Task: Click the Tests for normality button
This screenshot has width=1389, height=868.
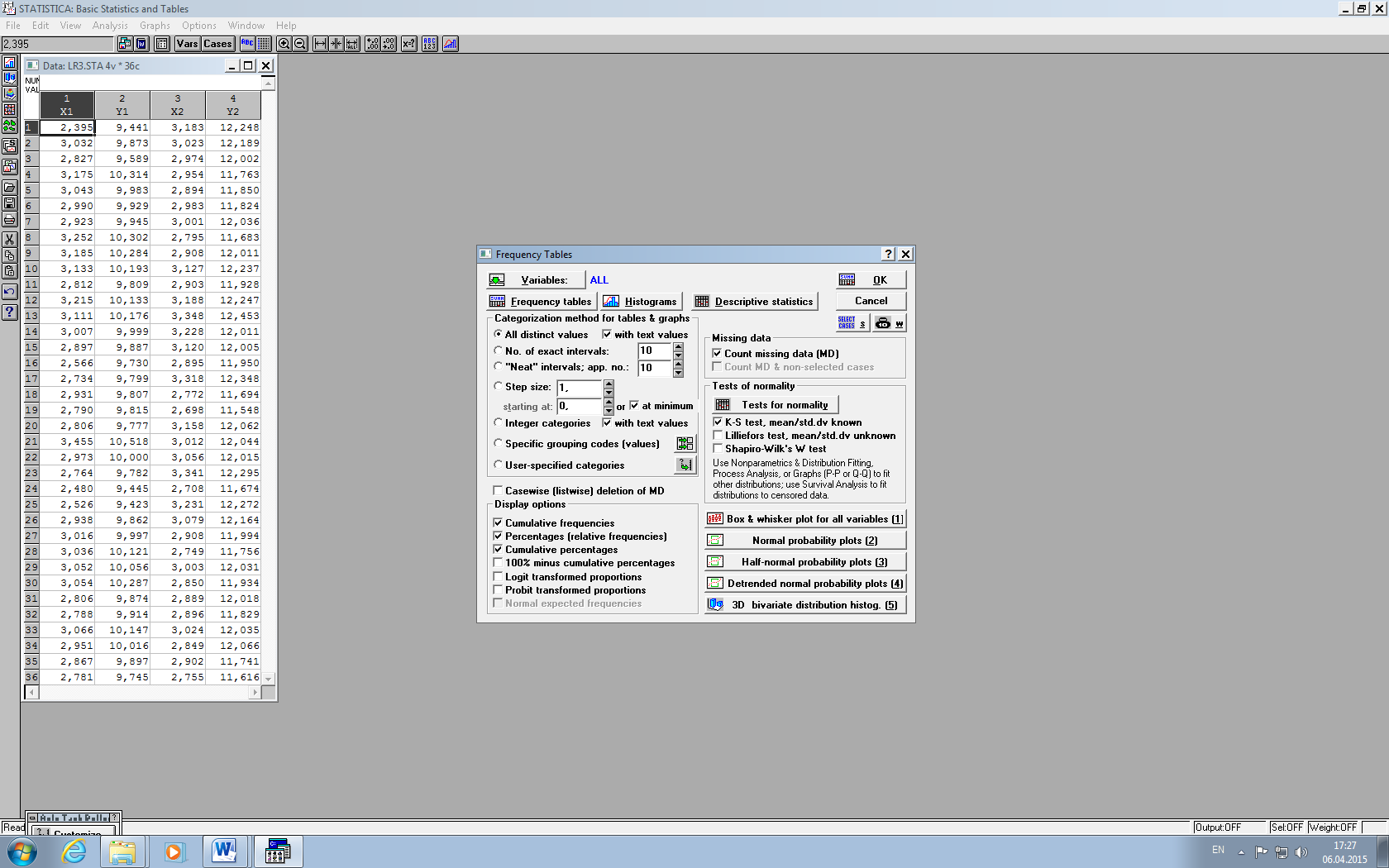Action: 776,404
